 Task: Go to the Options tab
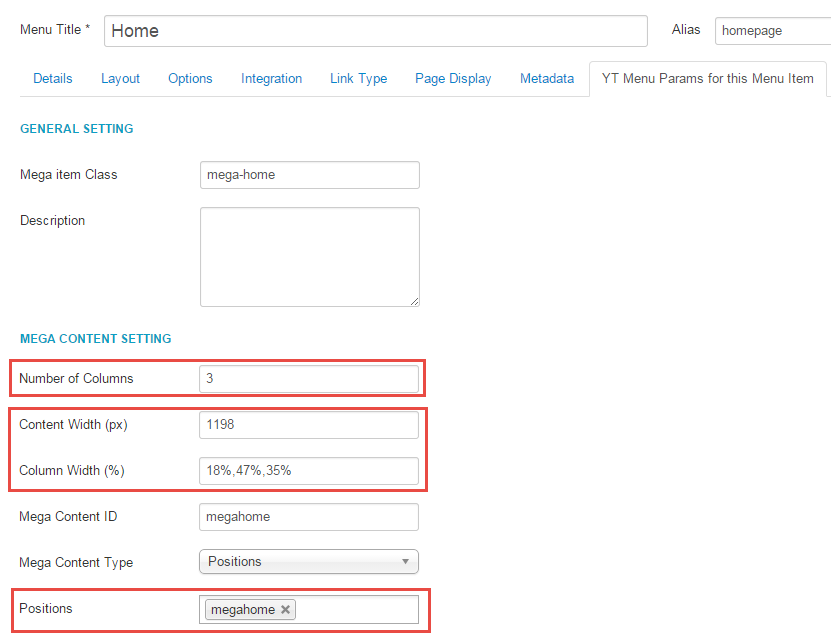pos(190,78)
